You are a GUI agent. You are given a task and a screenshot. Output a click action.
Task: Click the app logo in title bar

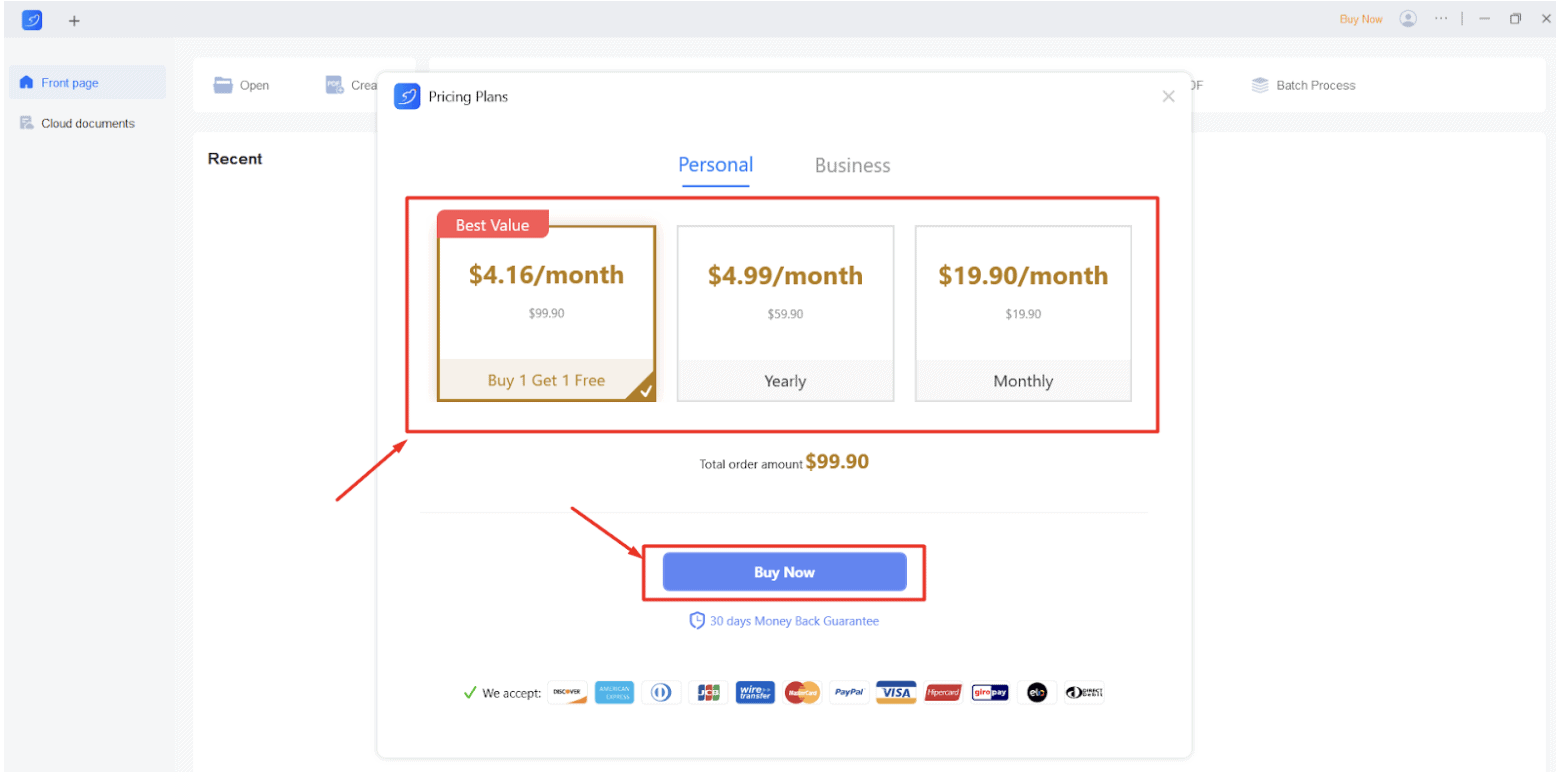[32, 20]
